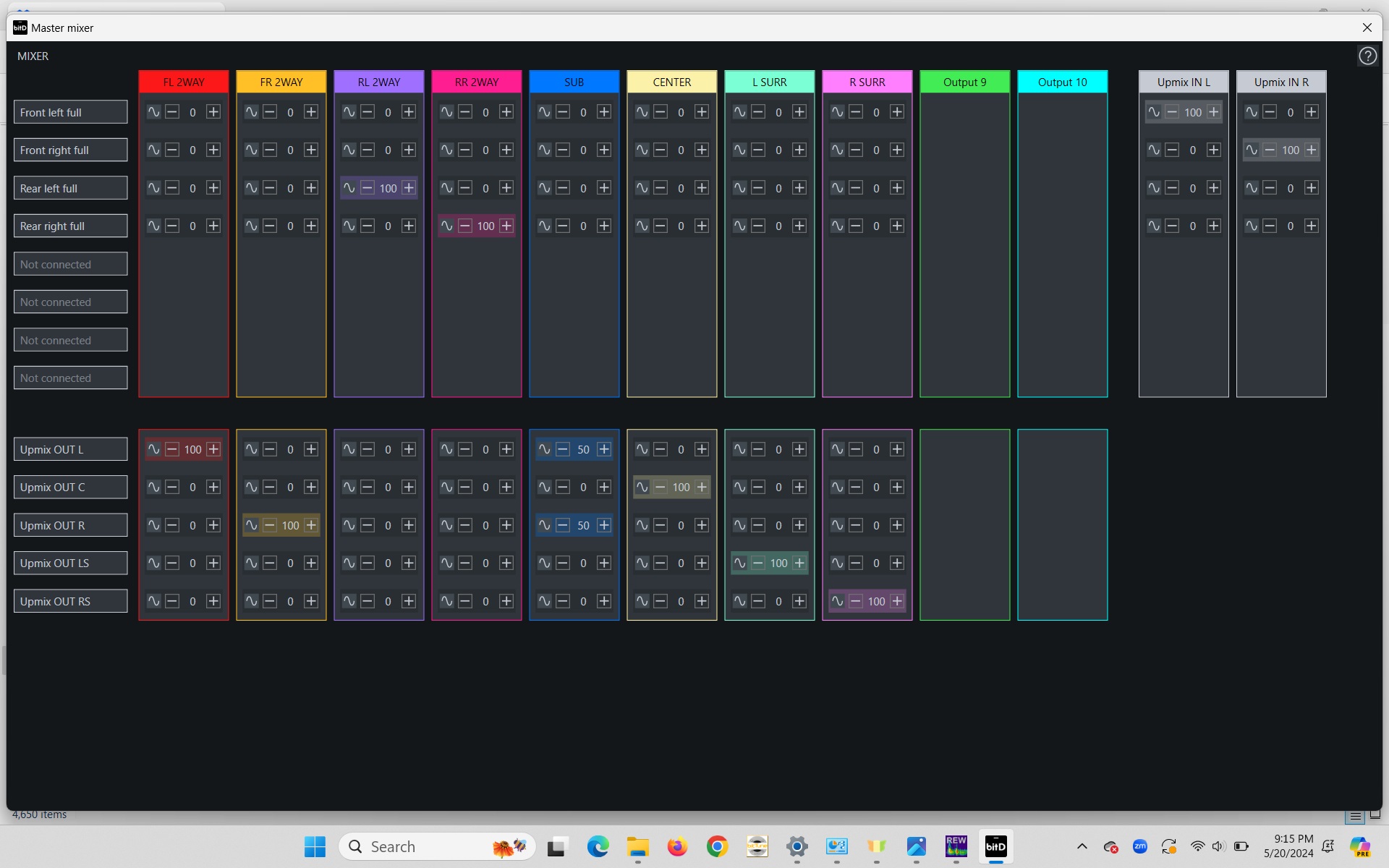Increase Upmix OUT LS level in L SURR

coord(799,563)
